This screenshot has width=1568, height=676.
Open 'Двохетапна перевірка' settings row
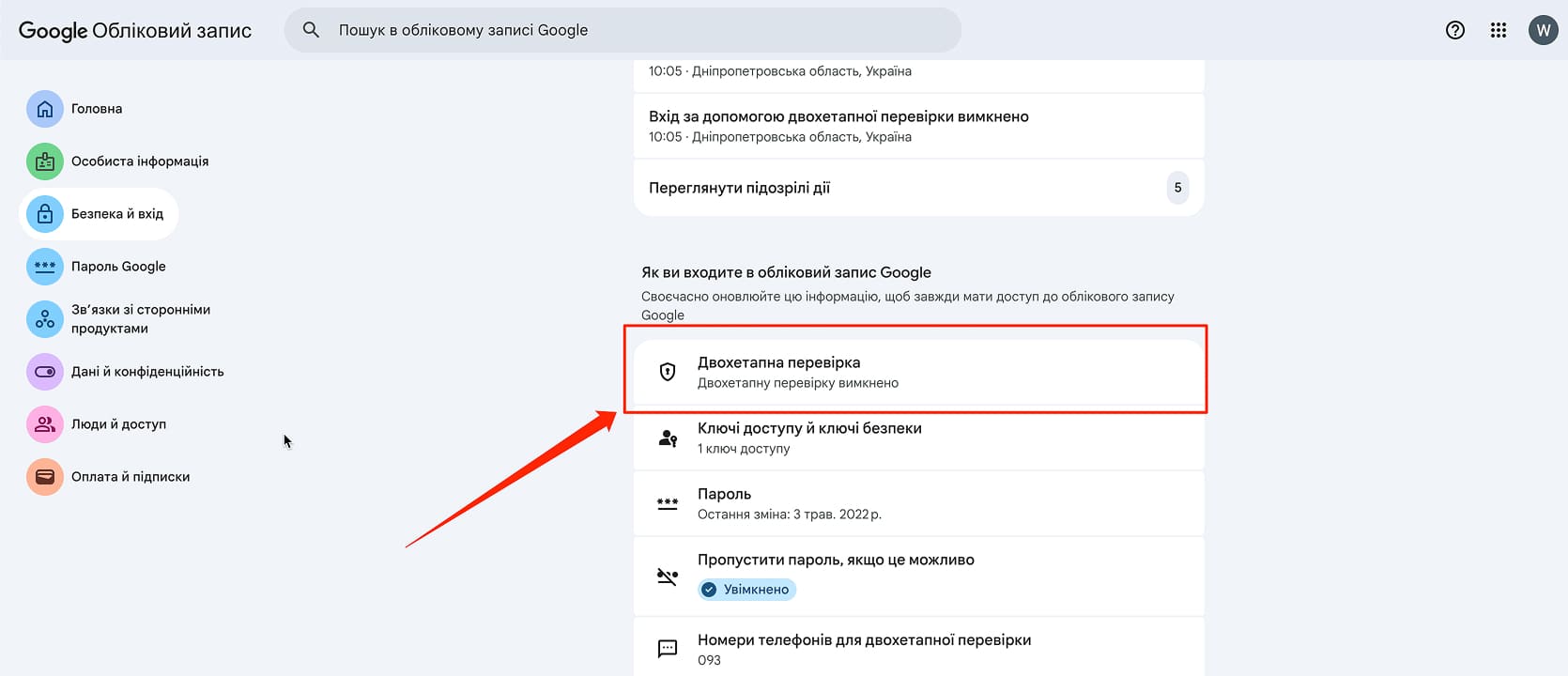tap(918, 372)
